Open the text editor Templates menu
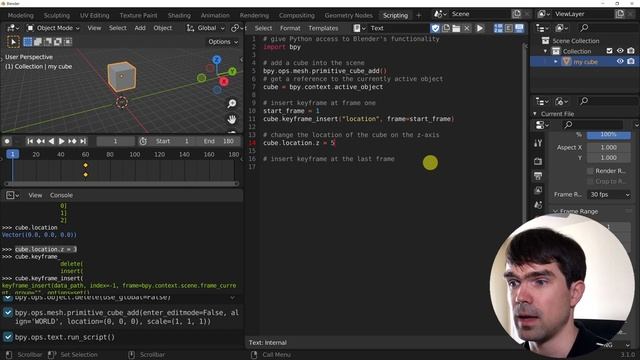 click(323, 28)
